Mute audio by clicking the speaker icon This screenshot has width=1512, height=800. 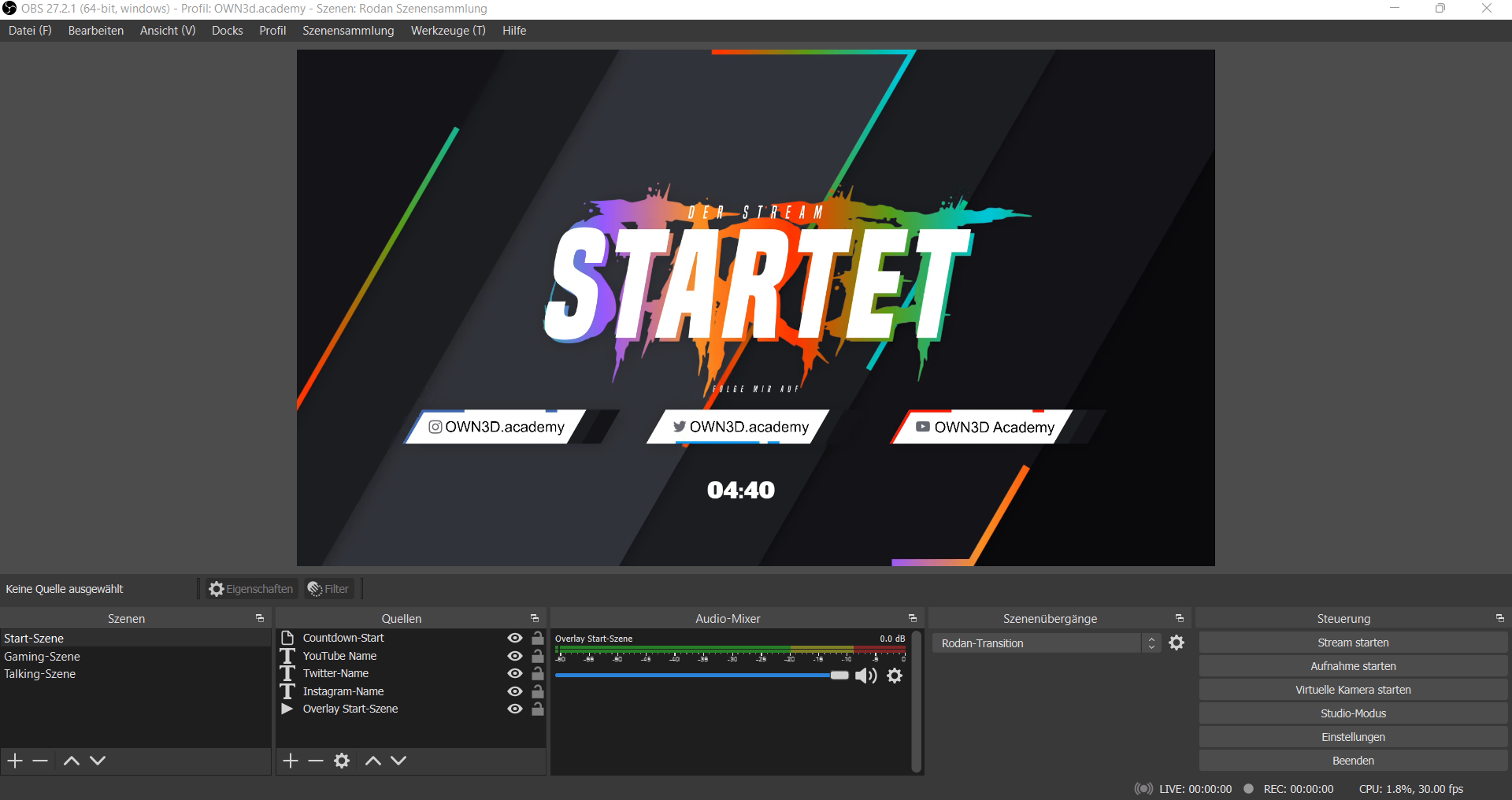coord(866,676)
